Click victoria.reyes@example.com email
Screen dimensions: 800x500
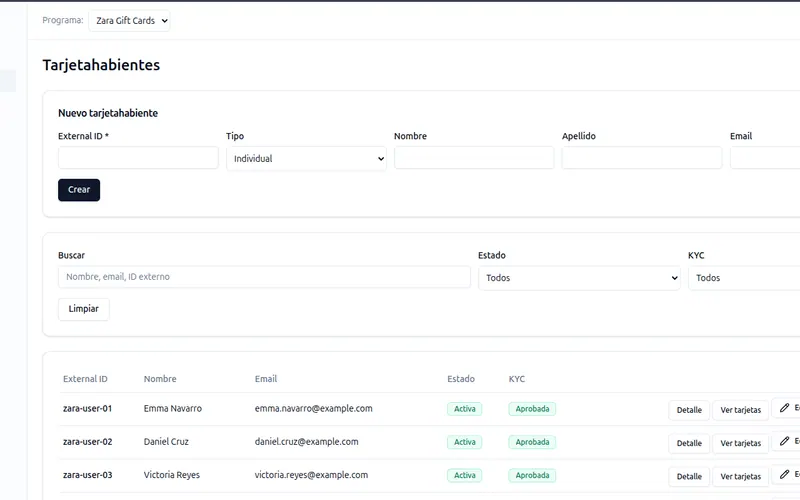[311, 475]
